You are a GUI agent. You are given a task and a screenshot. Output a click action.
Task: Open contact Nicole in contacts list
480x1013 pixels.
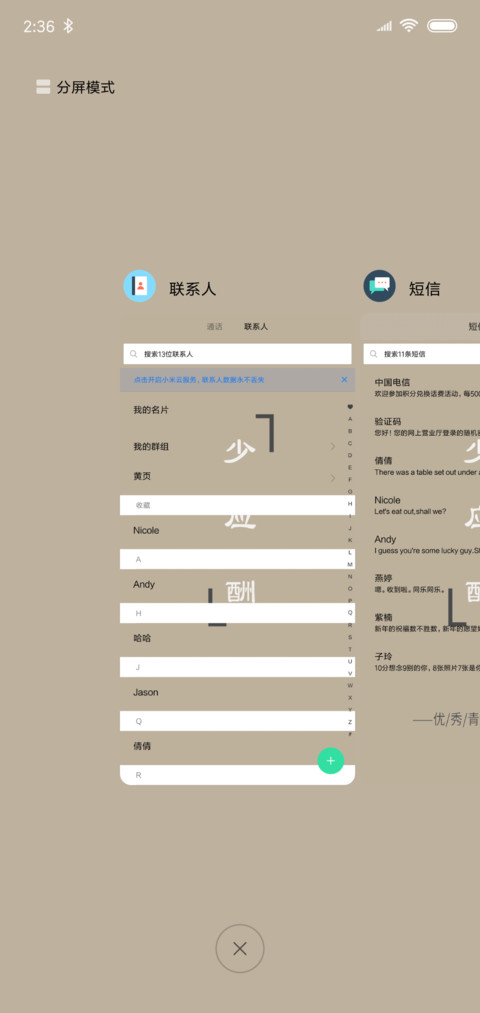(237, 530)
